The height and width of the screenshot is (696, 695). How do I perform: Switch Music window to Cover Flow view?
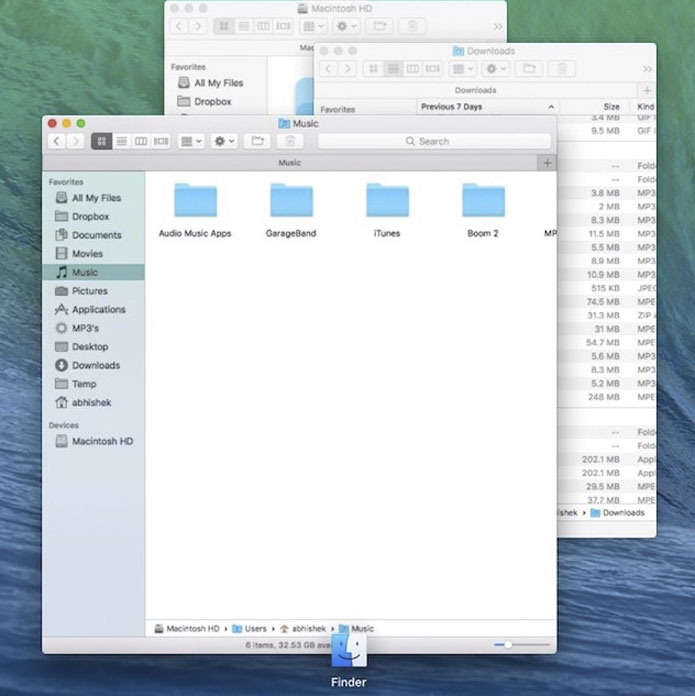[161, 141]
